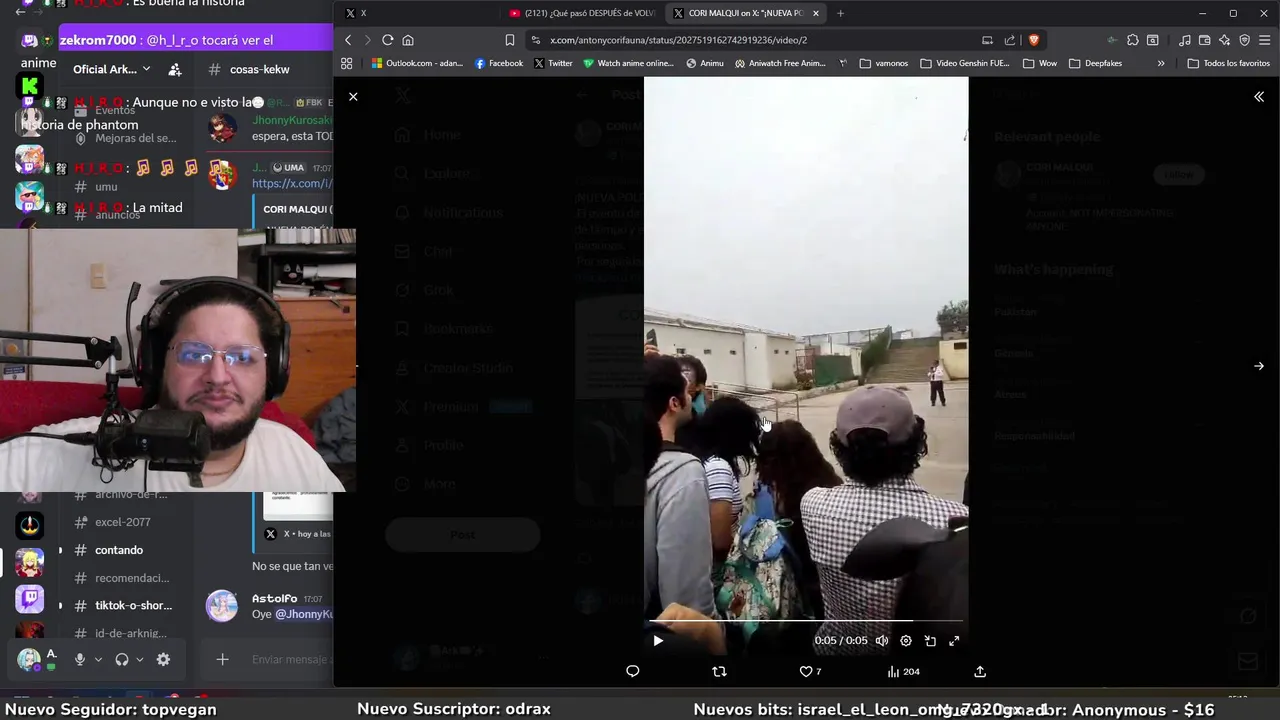Open the browser Leo AI sparkle icon
Viewport: 1280px width, 720px height.
pos(1225,40)
